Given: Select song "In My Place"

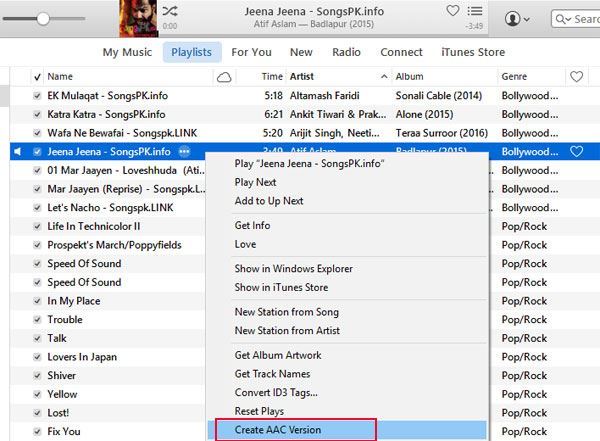Looking at the screenshot, I should (74, 301).
